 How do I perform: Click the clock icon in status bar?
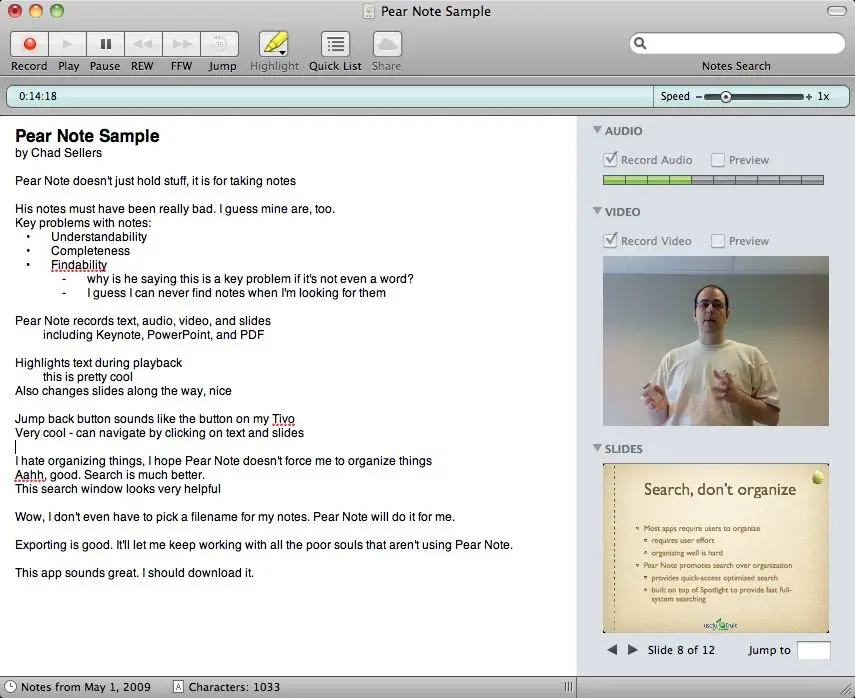pyautogui.click(x=10, y=687)
